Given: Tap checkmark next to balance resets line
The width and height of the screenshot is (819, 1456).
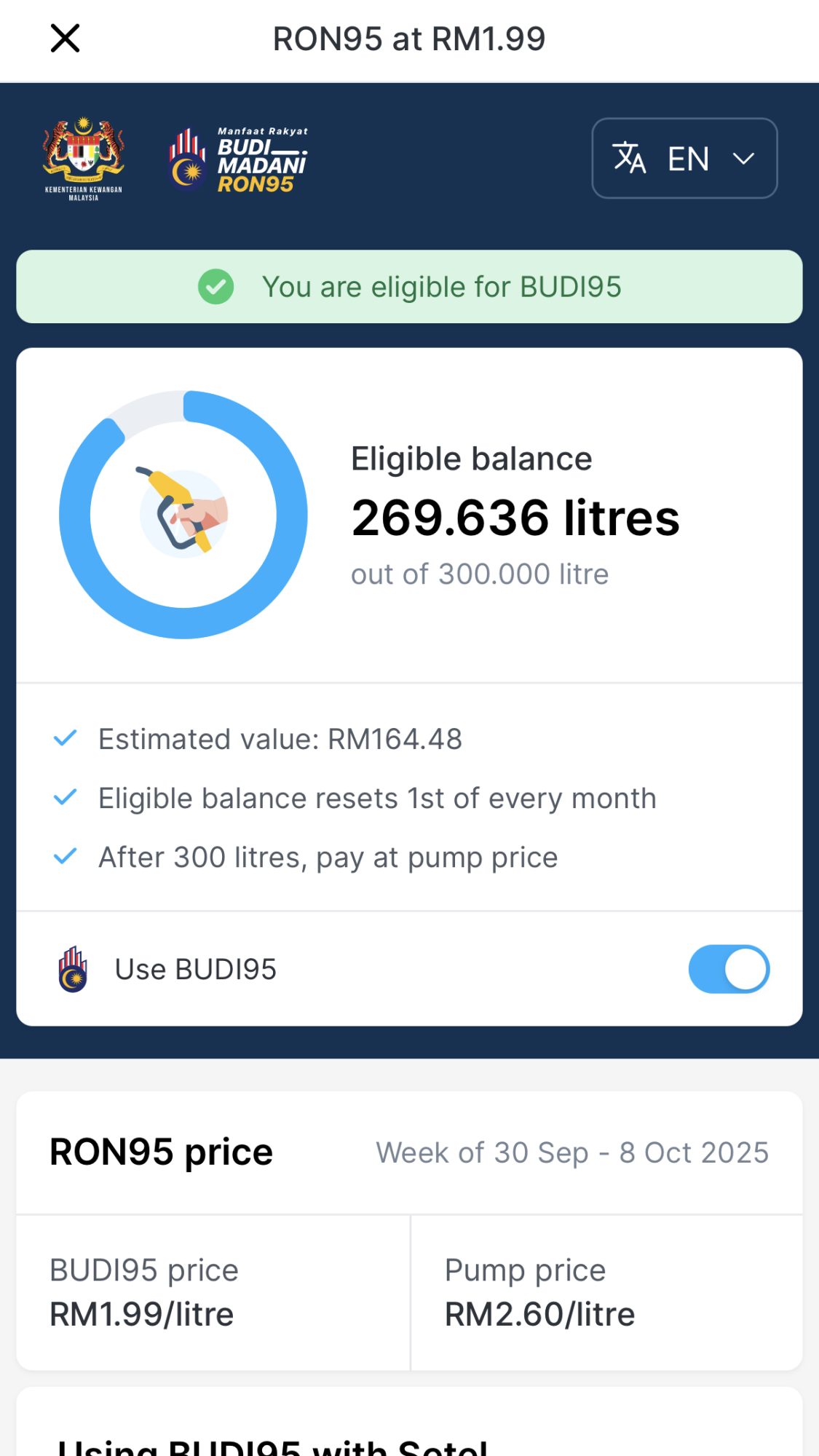Looking at the screenshot, I should 66,798.
